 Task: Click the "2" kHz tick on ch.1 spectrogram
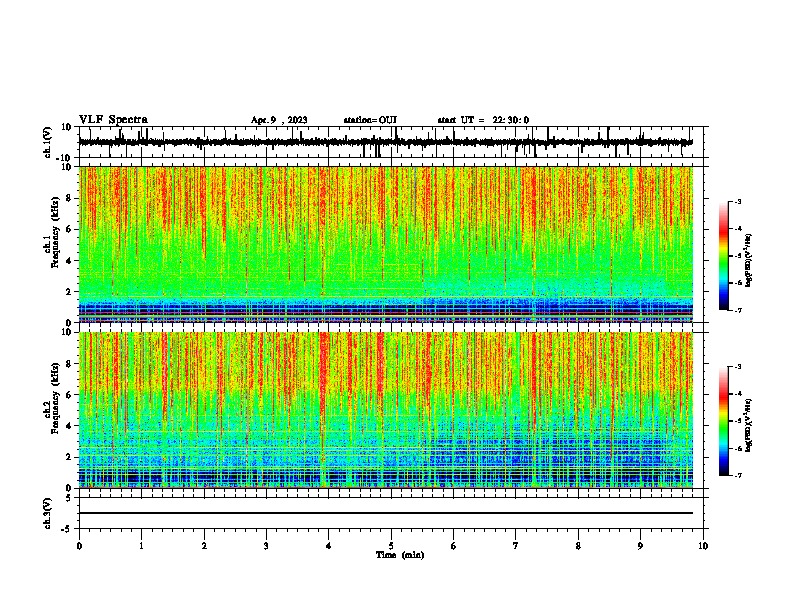click(69, 292)
